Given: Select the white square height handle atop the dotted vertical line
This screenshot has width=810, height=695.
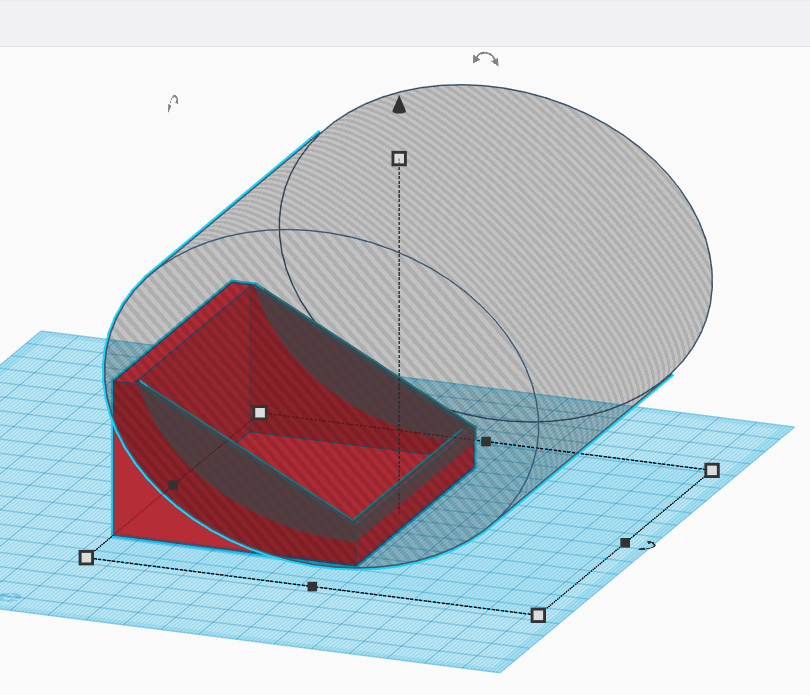Looking at the screenshot, I should click(399, 158).
